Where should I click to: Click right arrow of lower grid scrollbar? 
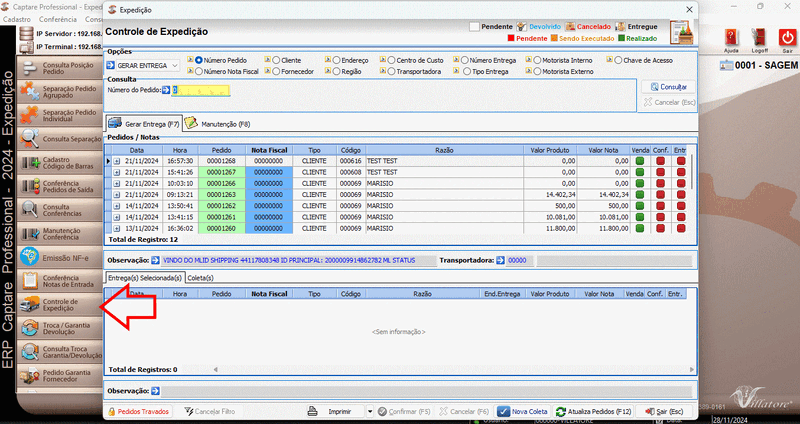point(692,369)
